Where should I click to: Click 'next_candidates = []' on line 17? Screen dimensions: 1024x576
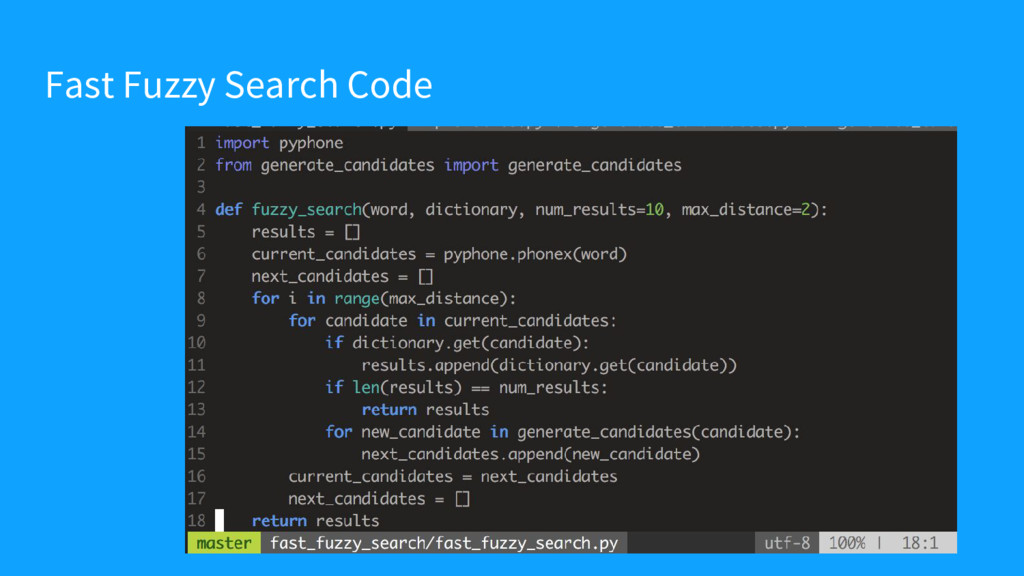pyautogui.click(x=379, y=499)
